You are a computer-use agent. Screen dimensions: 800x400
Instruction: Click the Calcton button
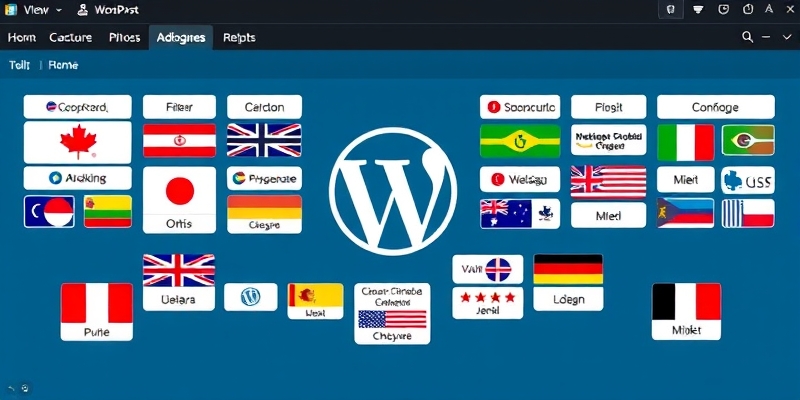pos(264,107)
